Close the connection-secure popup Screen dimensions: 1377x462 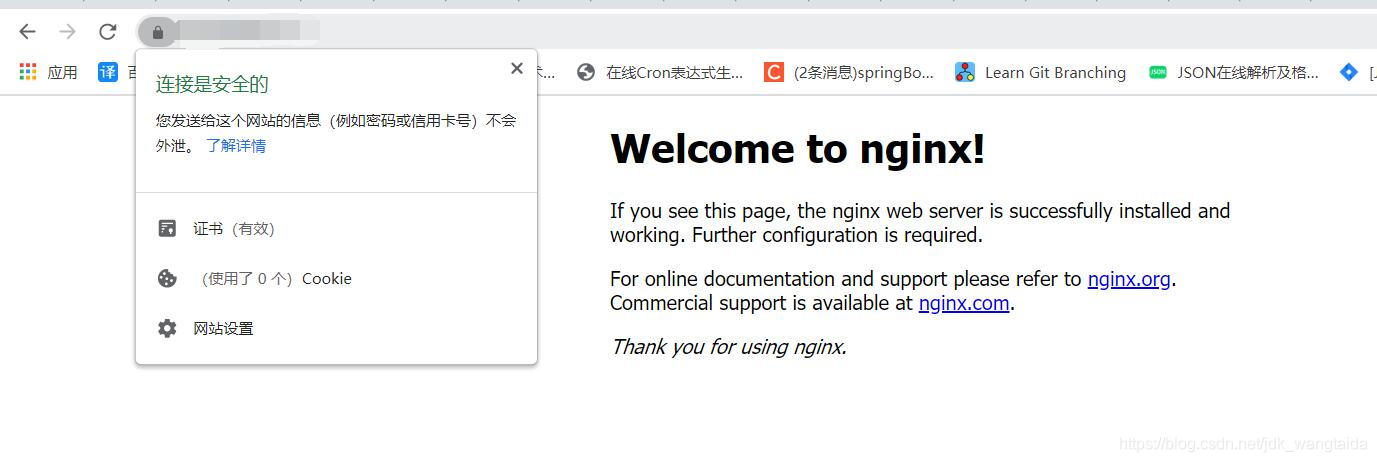pyautogui.click(x=516, y=68)
